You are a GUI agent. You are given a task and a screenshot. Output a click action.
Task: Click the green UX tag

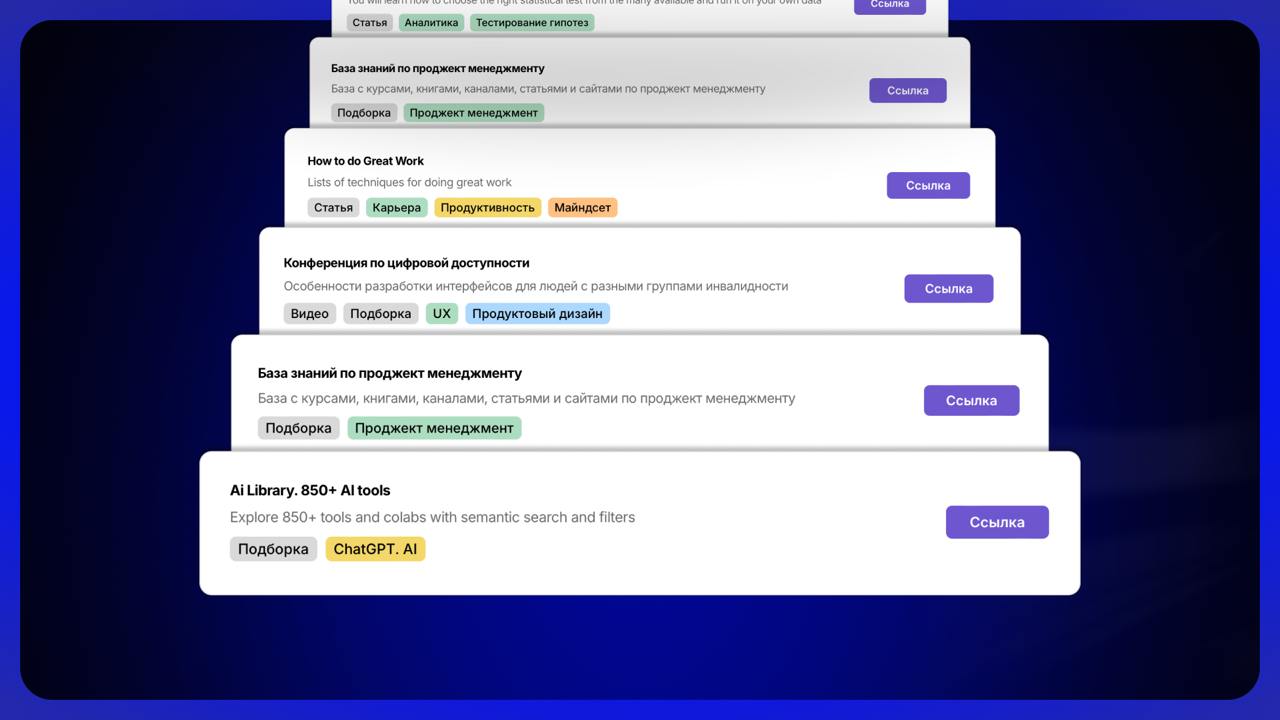[x=441, y=313]
